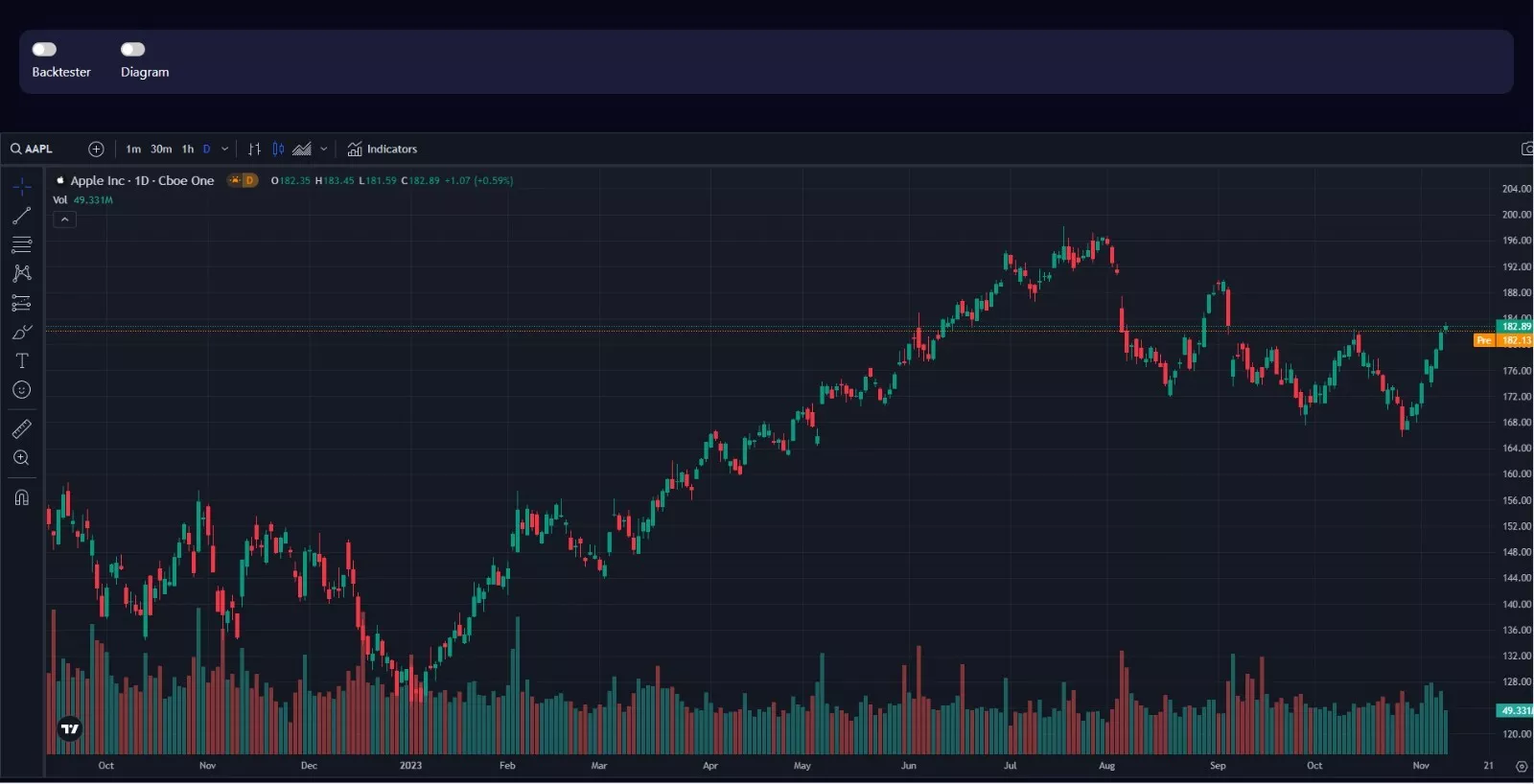Click the compare or add symbol plus icon
Viewport: 1534px width, 784px height.
(96, 149)
